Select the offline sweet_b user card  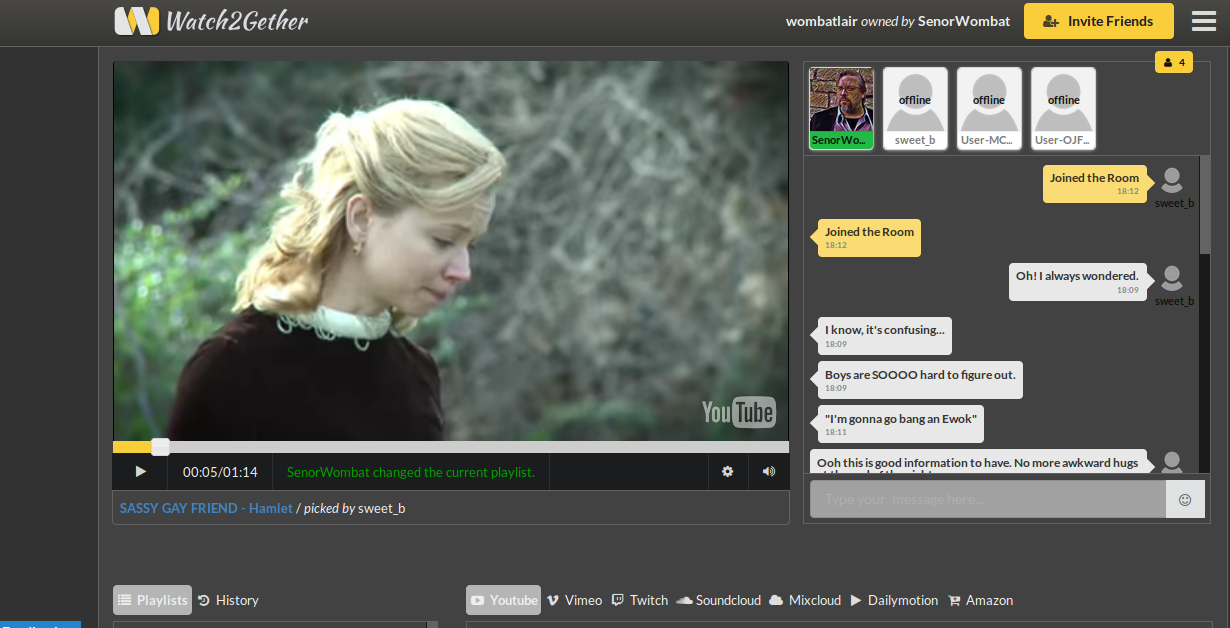tap(915, 109)
